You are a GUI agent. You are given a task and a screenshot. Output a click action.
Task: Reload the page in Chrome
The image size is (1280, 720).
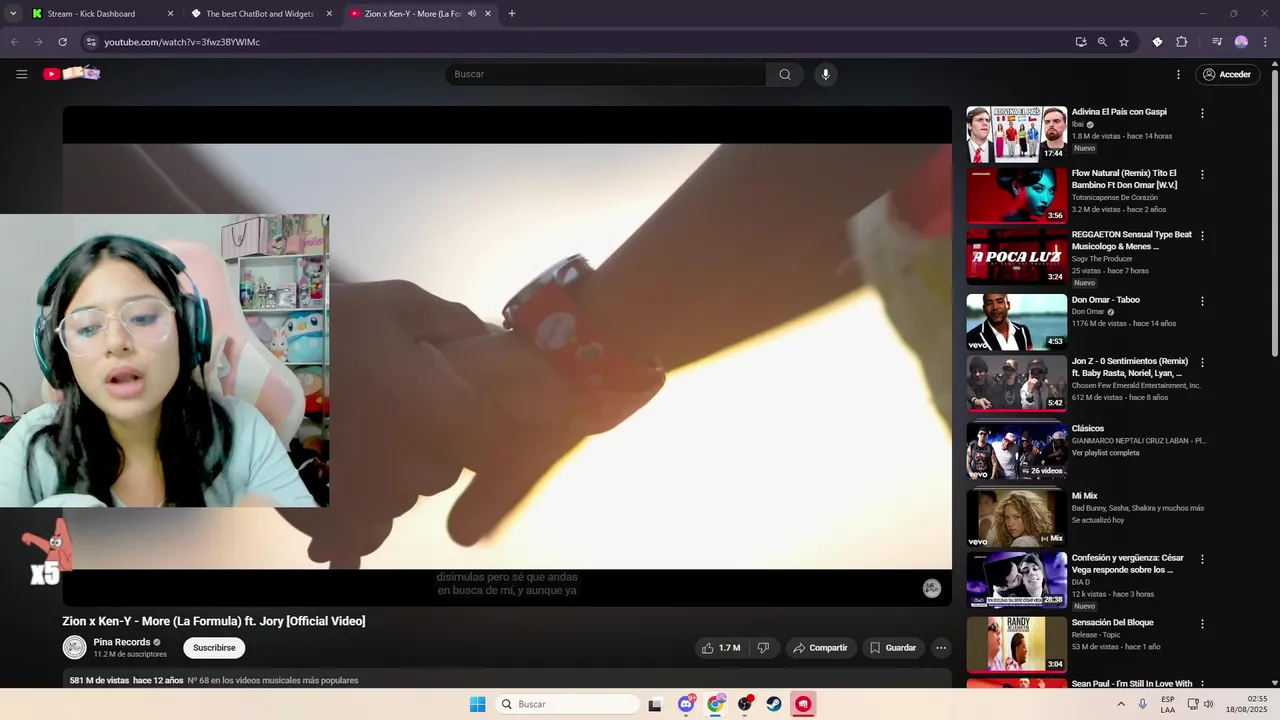click(x=62, y=42)
